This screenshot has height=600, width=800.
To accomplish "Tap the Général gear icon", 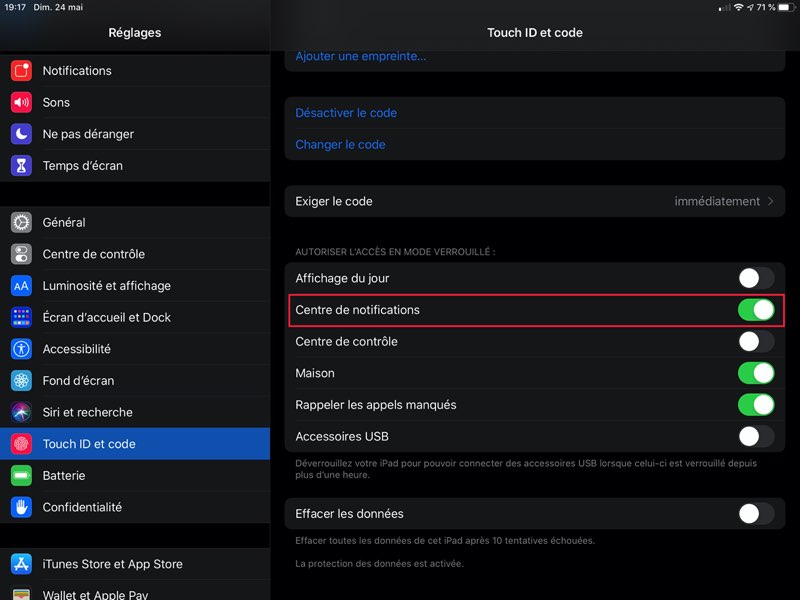I will 21,222.
